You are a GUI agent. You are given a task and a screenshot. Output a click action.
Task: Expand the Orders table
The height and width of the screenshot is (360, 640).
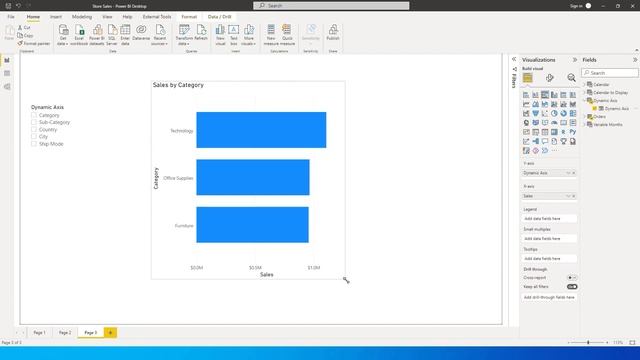pyautogui.click(x=584, y=117)
